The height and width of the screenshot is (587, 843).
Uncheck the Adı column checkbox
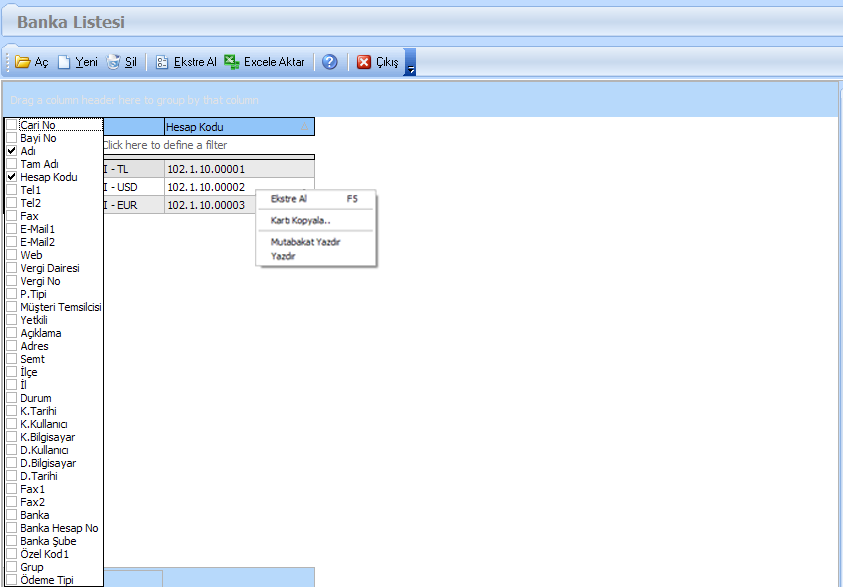click(12, 151)
